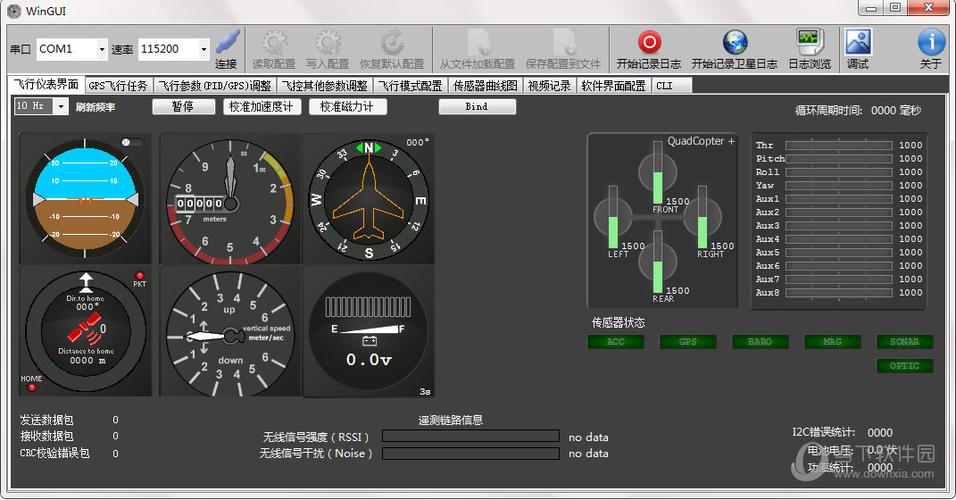
Task: Open the 日志浏览 log browser icon
Action: [810, 42]
